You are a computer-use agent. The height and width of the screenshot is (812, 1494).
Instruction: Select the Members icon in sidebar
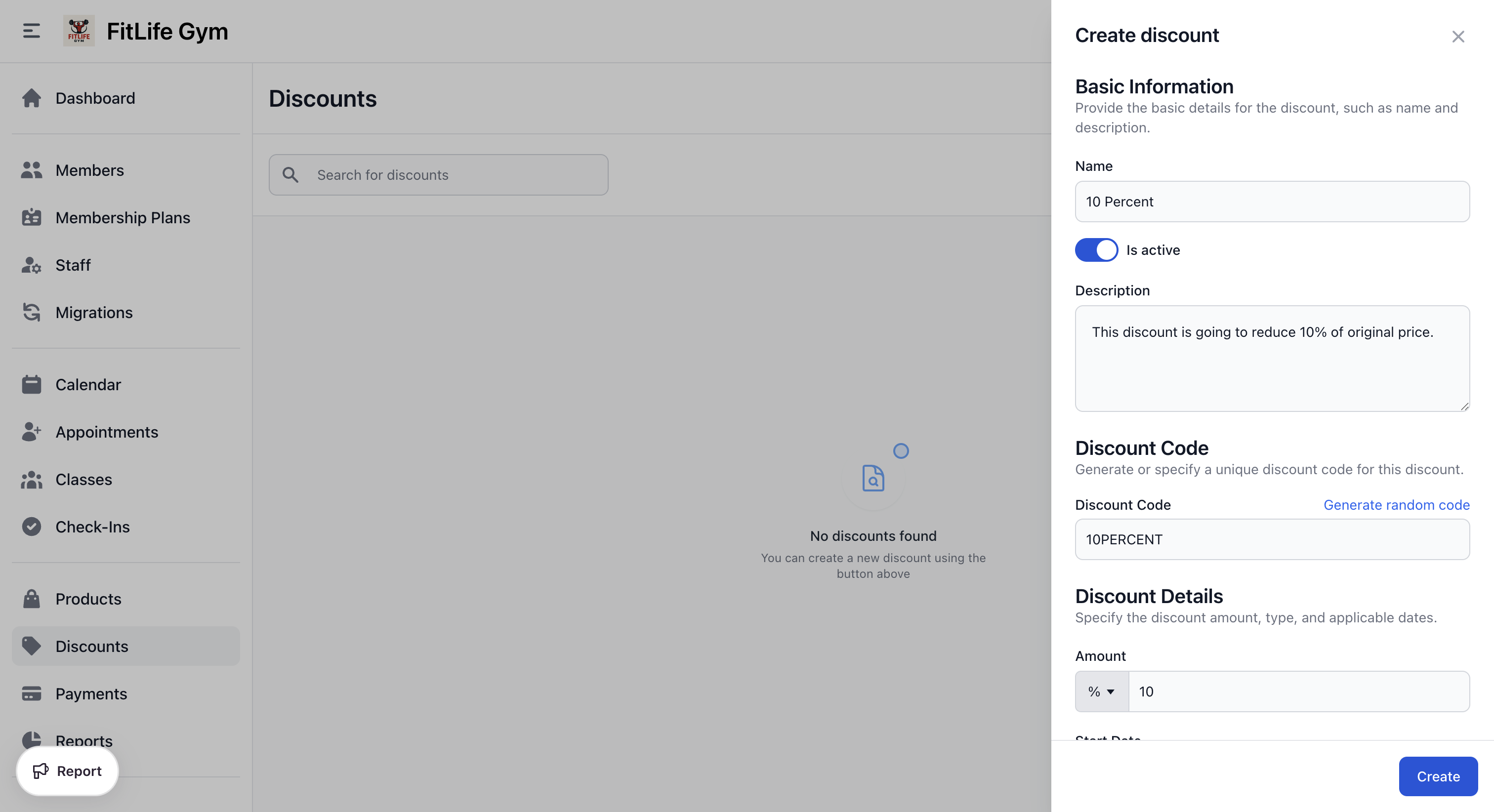pos(31,170)
